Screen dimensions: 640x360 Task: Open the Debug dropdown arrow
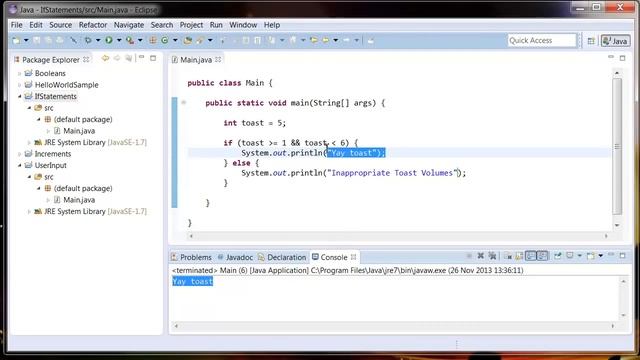[98, 40]
